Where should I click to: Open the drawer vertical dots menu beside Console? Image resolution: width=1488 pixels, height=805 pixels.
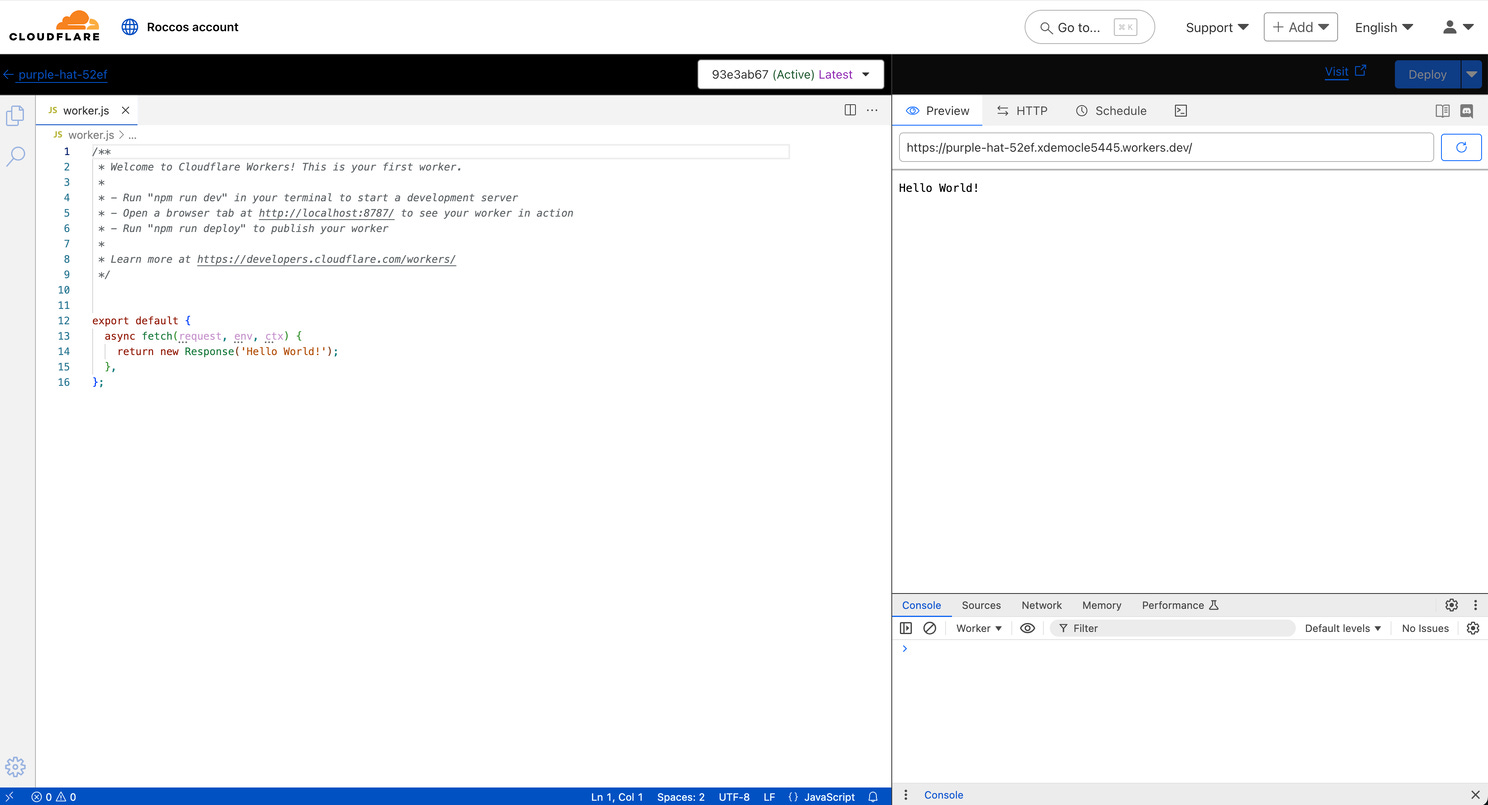click(x=906, y=795)
